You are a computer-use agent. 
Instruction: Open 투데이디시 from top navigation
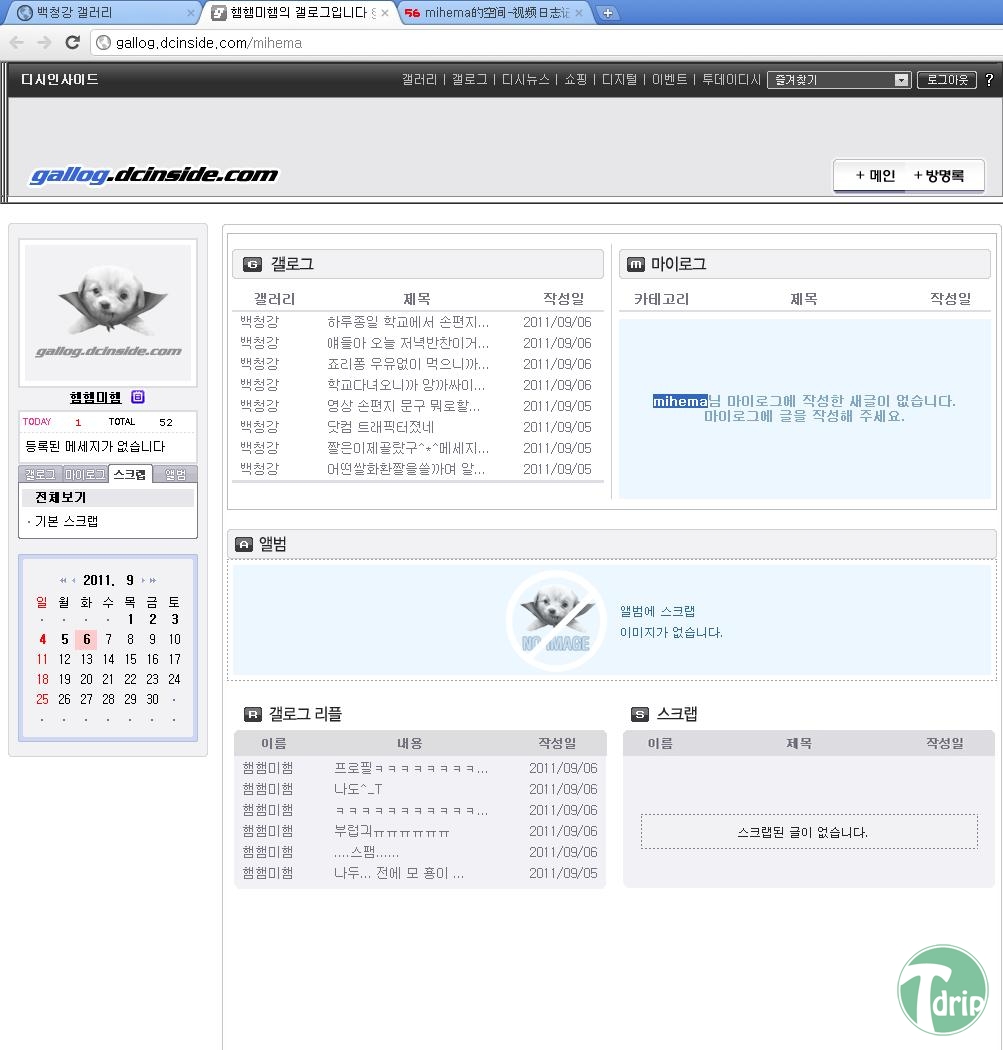[x=731, y=80]
